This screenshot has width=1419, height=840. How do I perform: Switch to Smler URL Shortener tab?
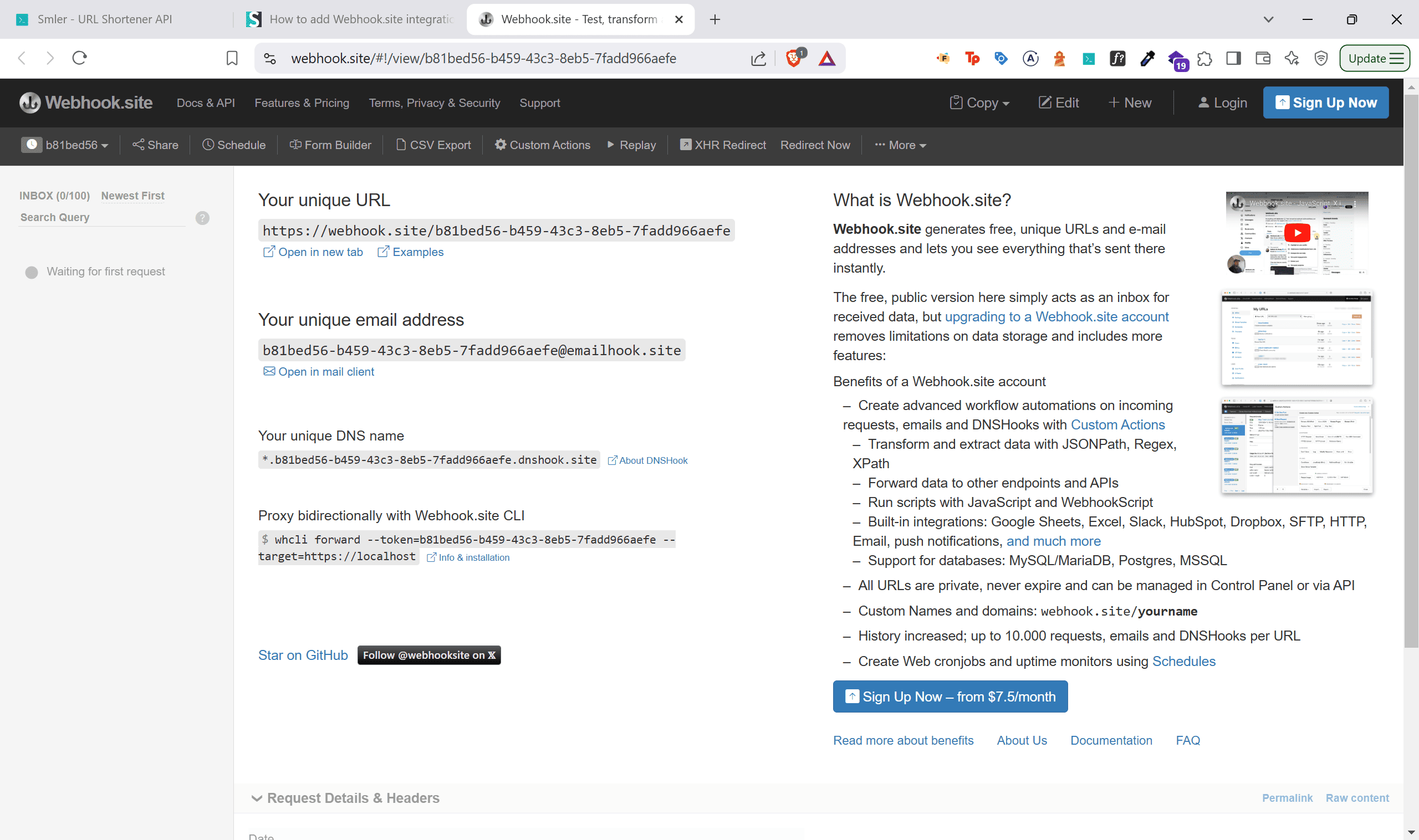(105, 19)
